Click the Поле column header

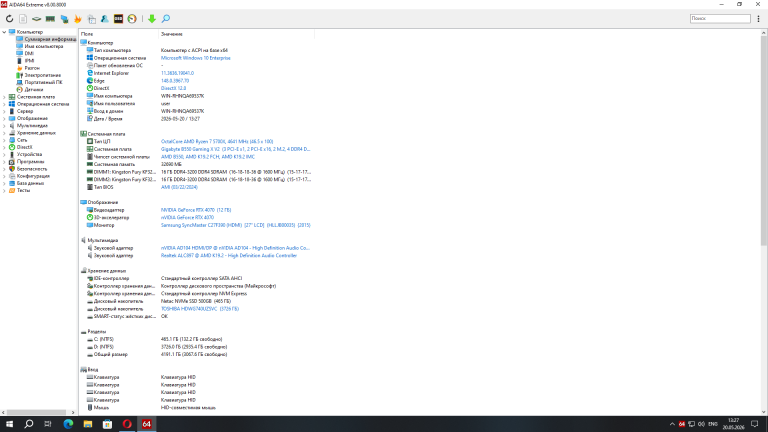click(119, 34)
